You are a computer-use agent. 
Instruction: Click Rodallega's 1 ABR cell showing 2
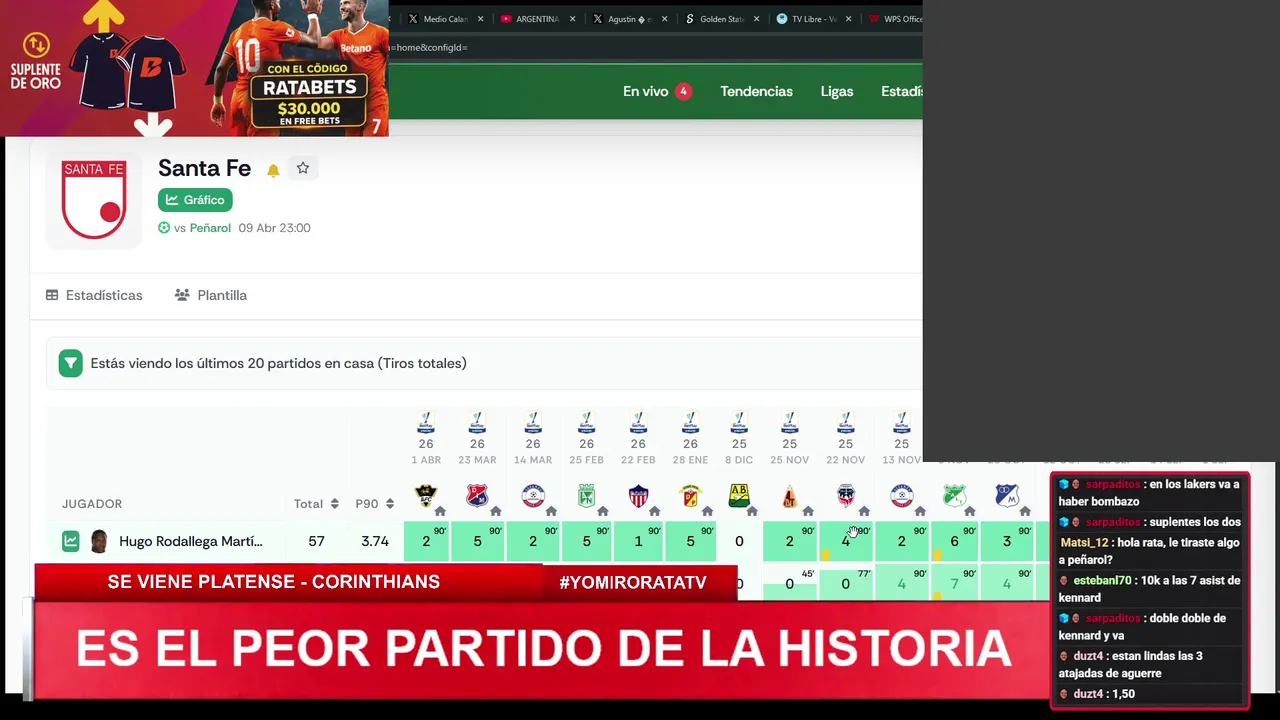[426, 541]
